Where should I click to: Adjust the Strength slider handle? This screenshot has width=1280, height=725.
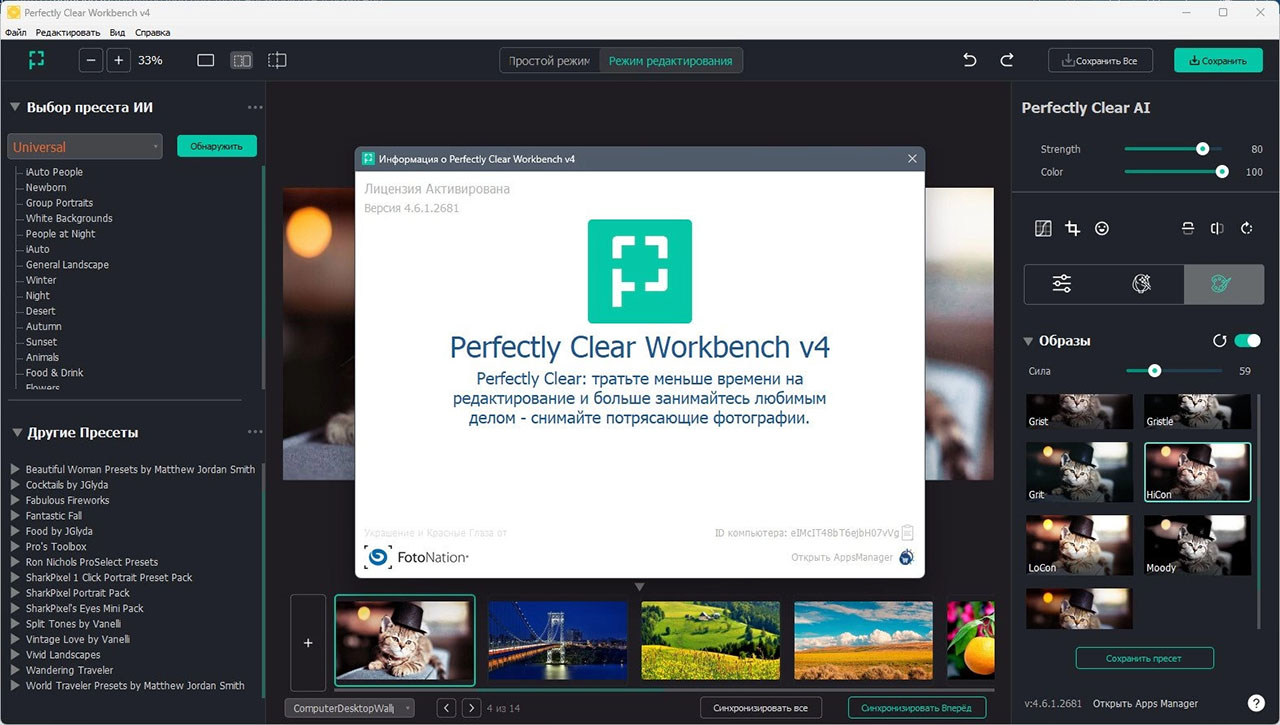(x=1202, y=149)
